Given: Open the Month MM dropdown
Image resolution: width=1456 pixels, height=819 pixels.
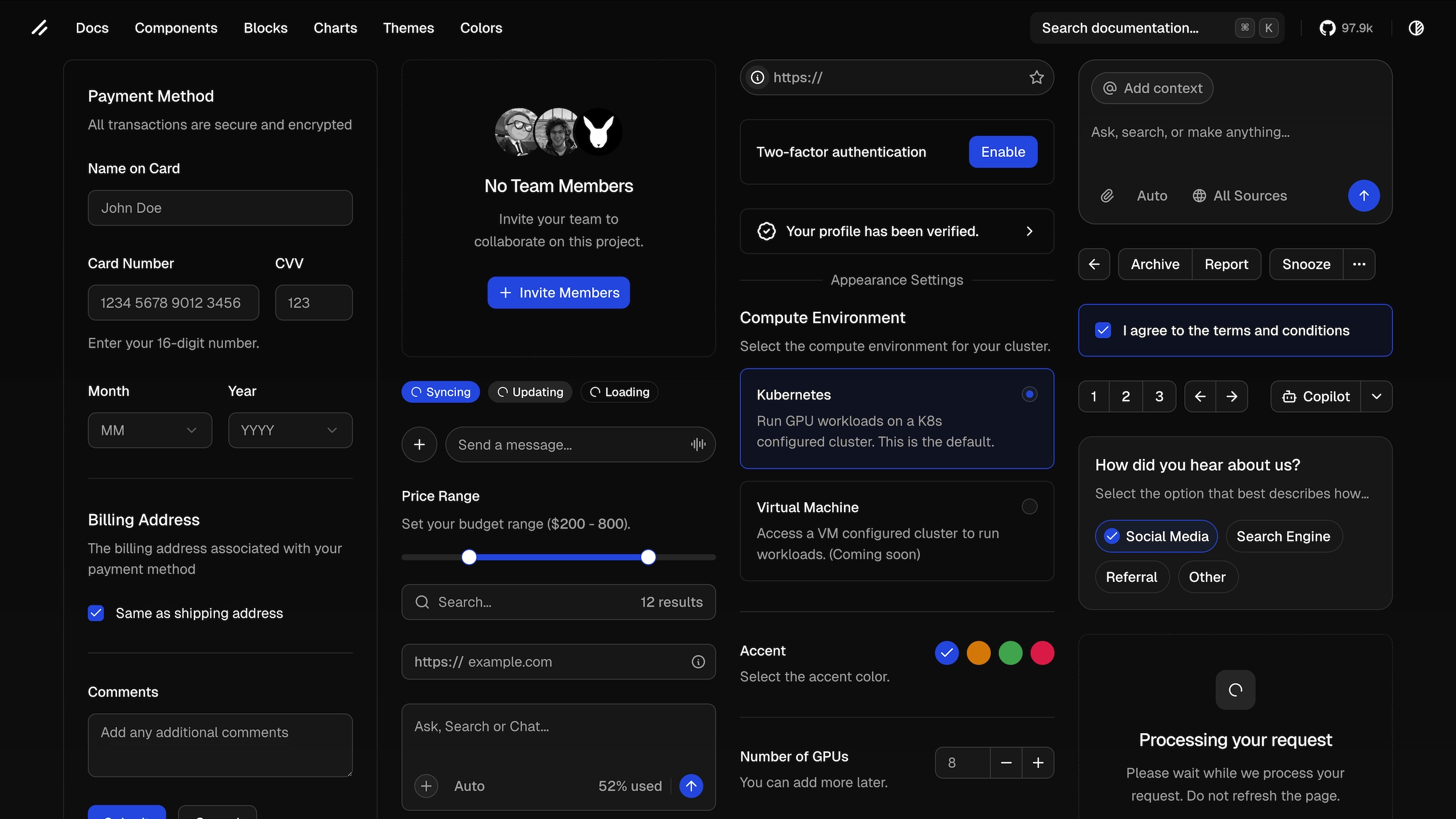Looking at the screenshot, I should point(150,430).
